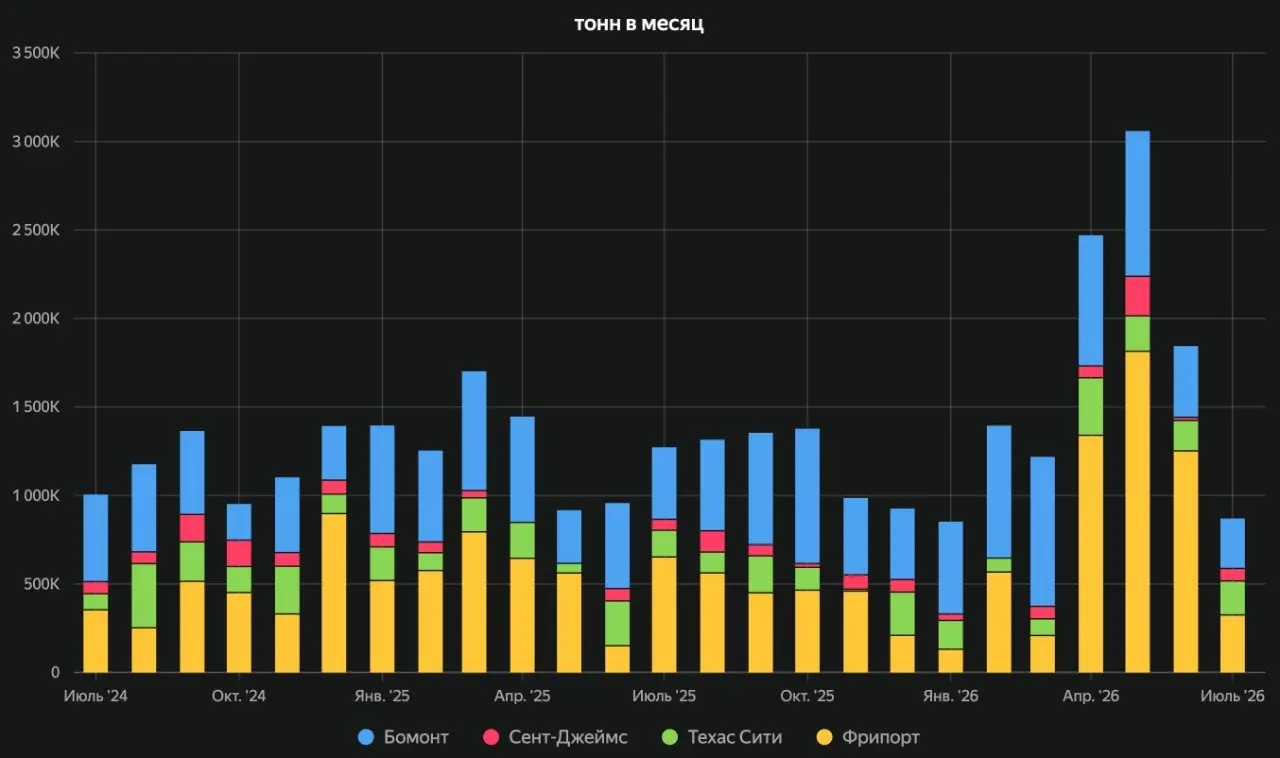Select the blue Бомонт segment of Янв. '25 bar
This screenshot has height=758, width=1280.
pyautogui.click(x=382, y=480)
